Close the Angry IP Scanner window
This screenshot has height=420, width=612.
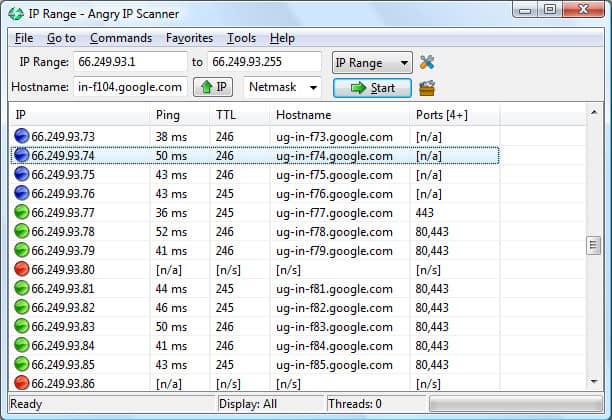pos(584,9)
